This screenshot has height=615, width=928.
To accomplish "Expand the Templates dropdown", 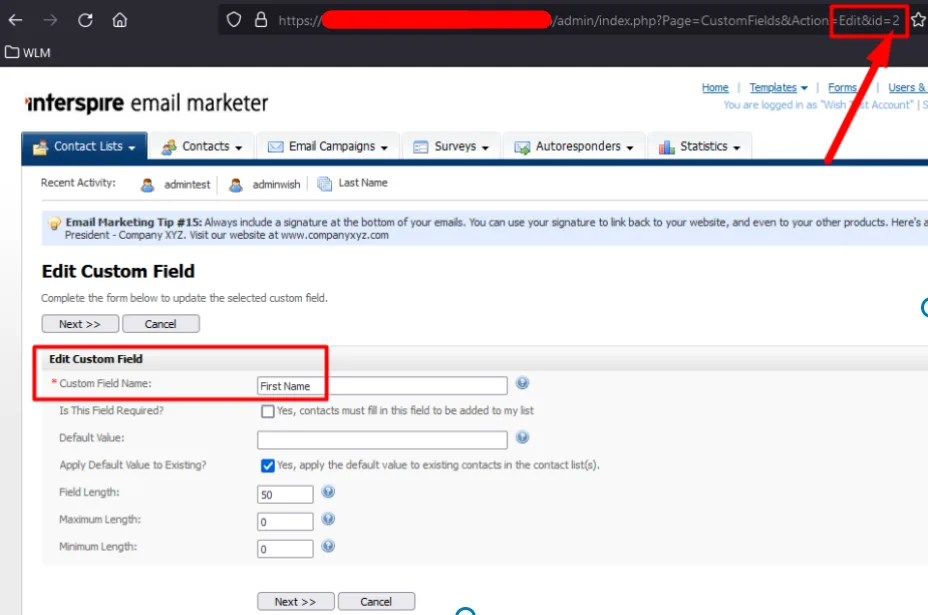I will [778, 88].
